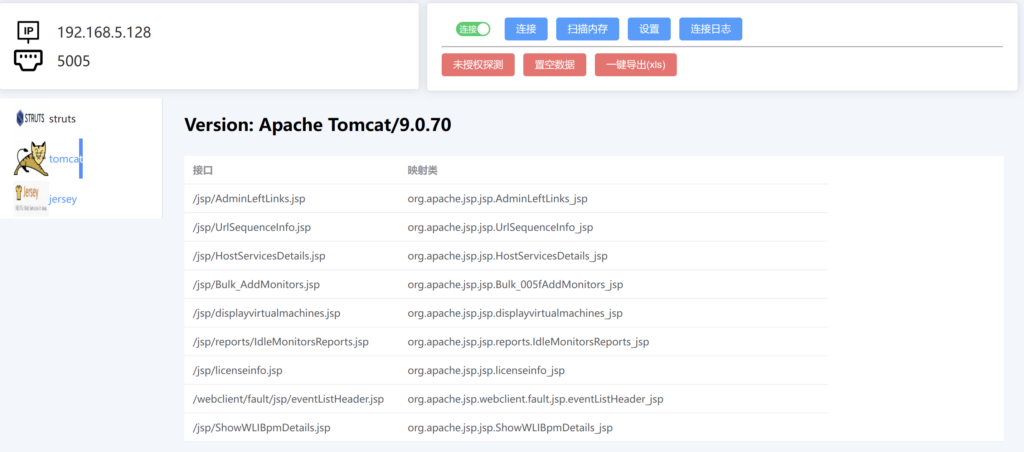The width and height of the screenshot is (1024, 452).
Task: Click org.apache.jsp.jsp.reports.IdleMonitorsReports_jsp class cell
Action: pos(528,342)
